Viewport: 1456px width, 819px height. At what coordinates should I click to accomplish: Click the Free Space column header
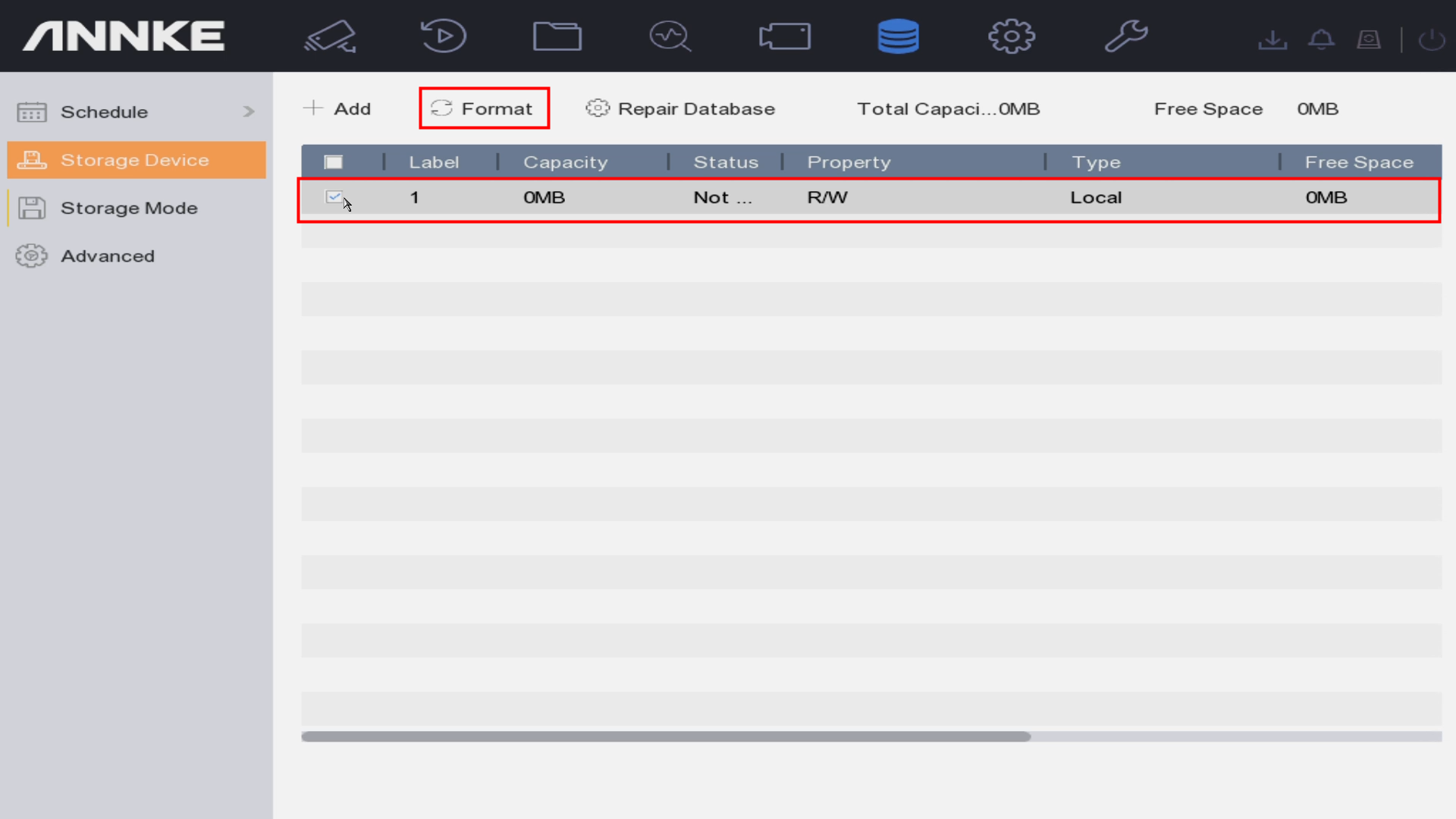coord(1359,162)
